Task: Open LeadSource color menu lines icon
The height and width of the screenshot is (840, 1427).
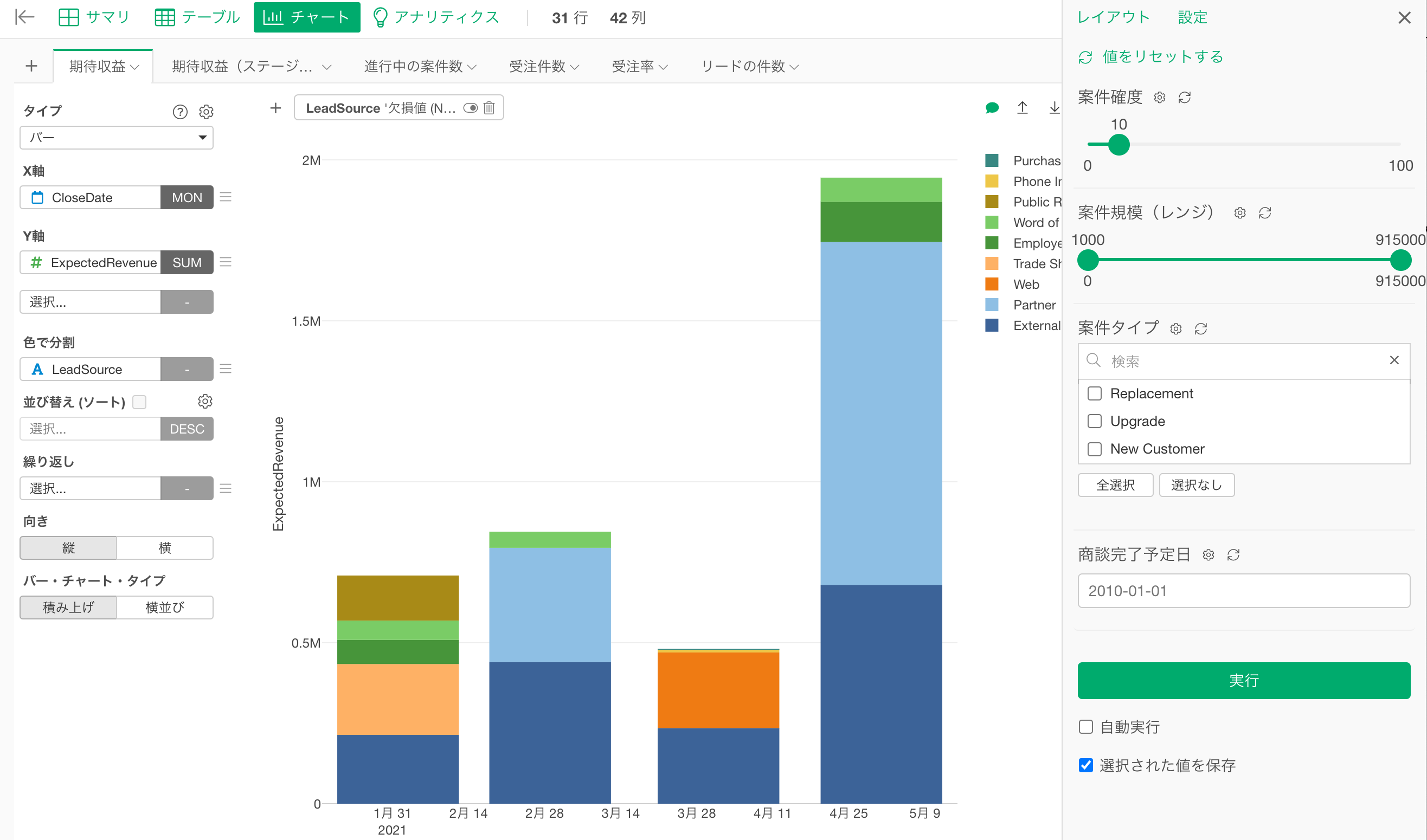Action: (226, 369)
